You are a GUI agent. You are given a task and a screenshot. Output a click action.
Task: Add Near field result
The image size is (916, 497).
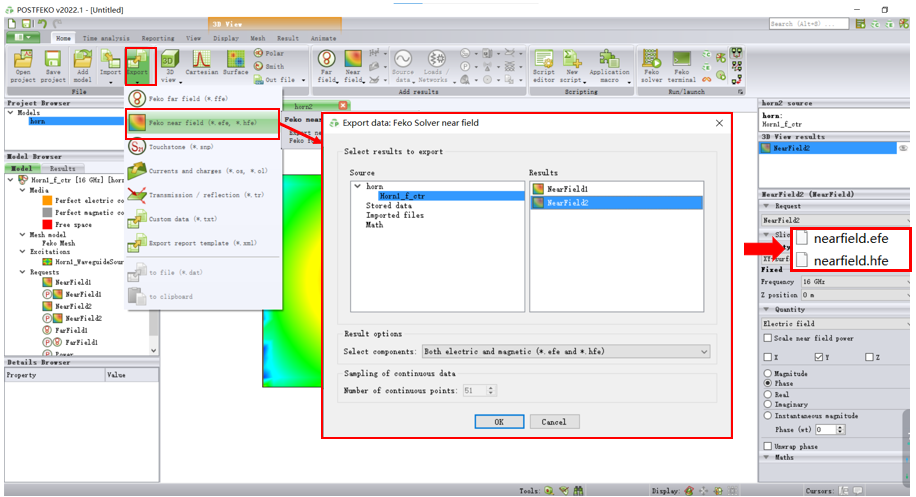pos(353,66)
